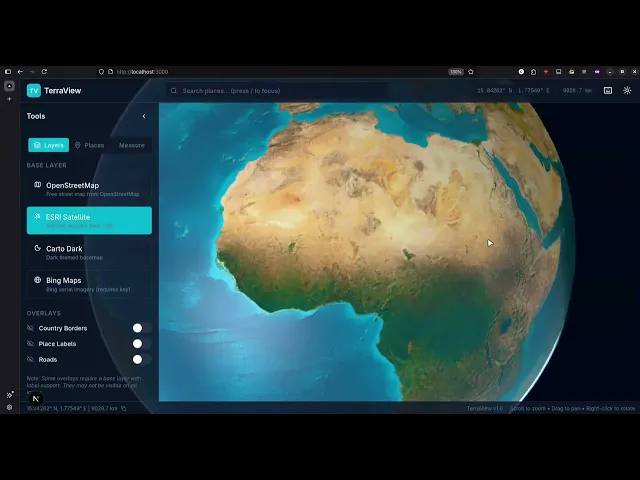Toggle the browser sidebar icon in the toolbar
The width and height of the screenshot is (640, 480).
click(8, 72)
